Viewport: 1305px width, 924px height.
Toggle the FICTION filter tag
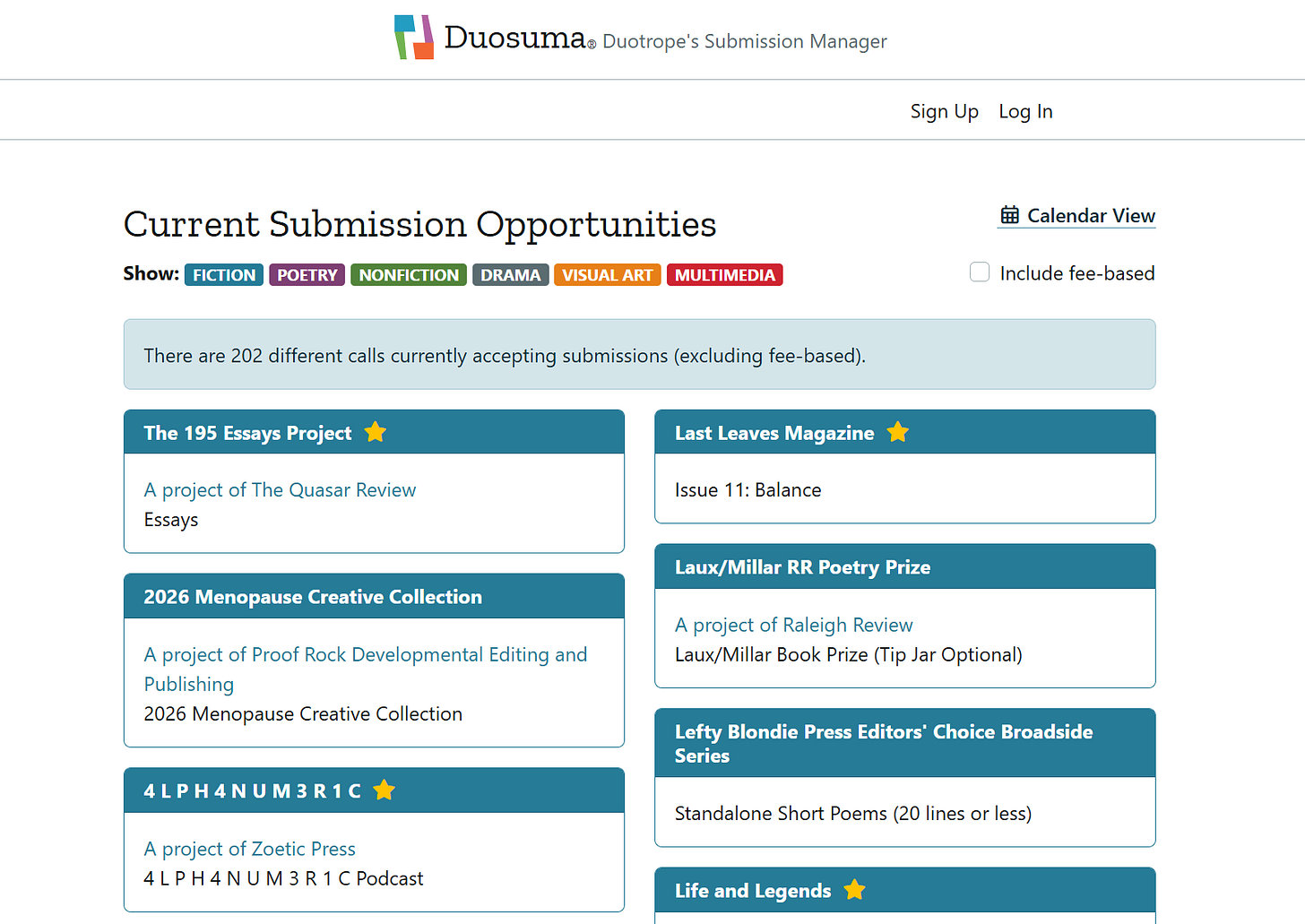point(224,274)
